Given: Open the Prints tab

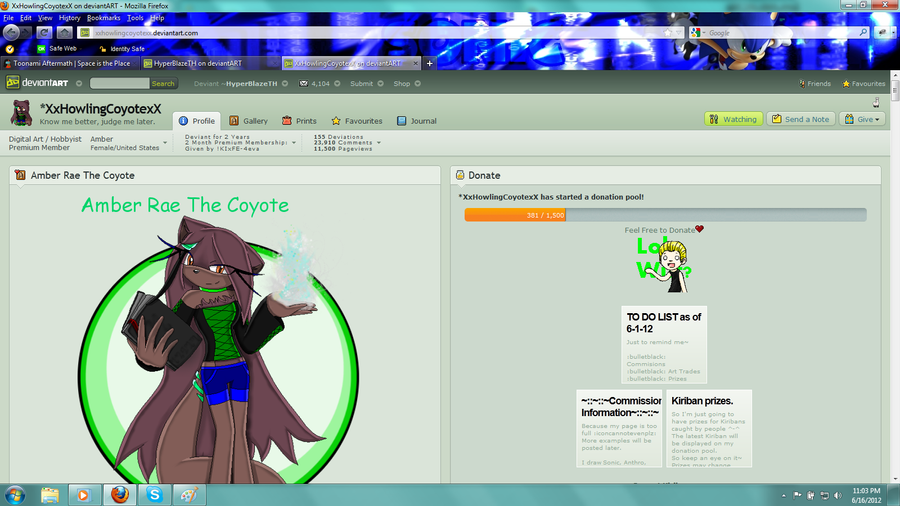Looking at the screenshot, I should pyautogui.click(x=299, y=121).
